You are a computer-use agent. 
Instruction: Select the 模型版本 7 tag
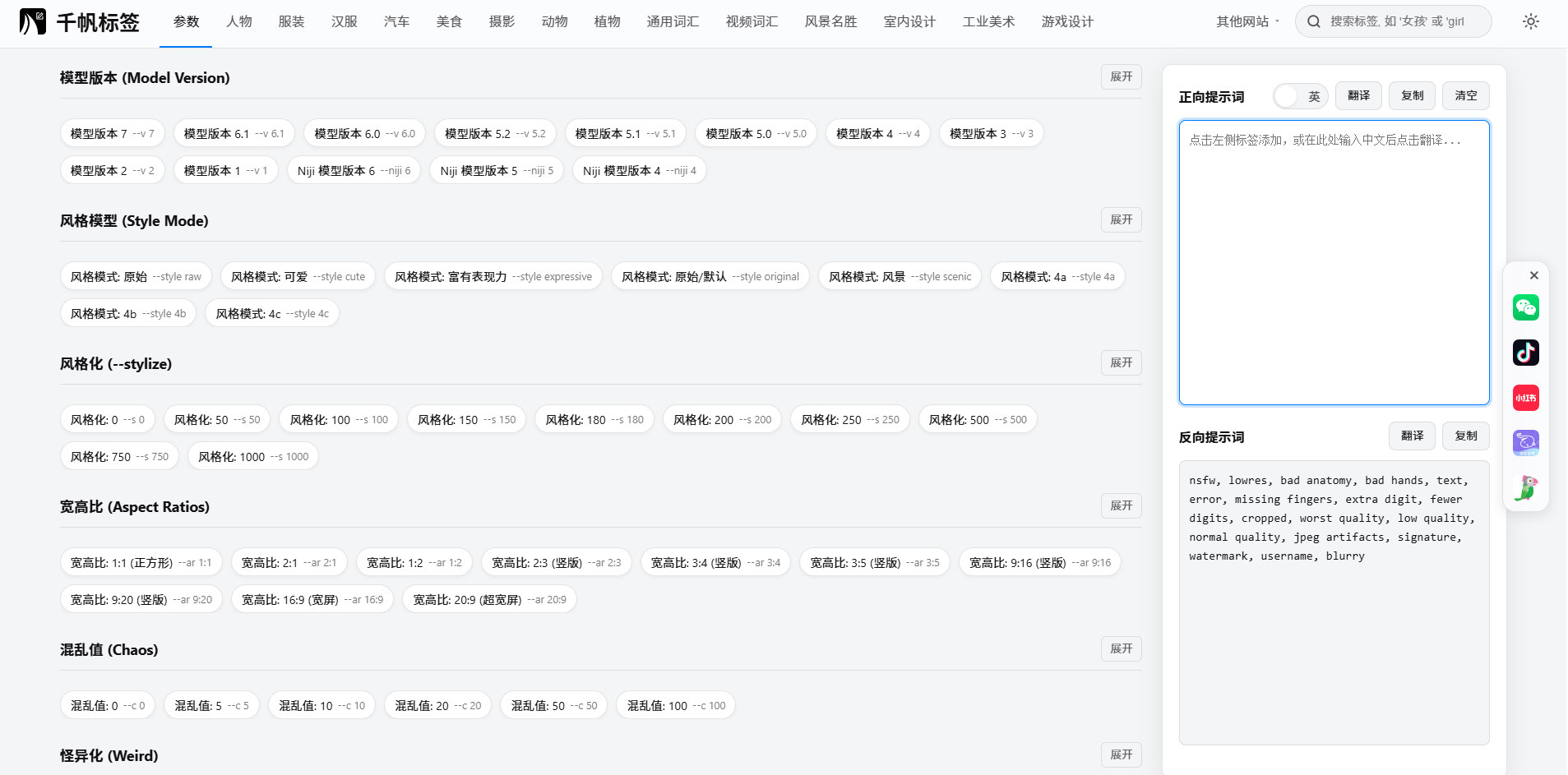tap(112, 132)
